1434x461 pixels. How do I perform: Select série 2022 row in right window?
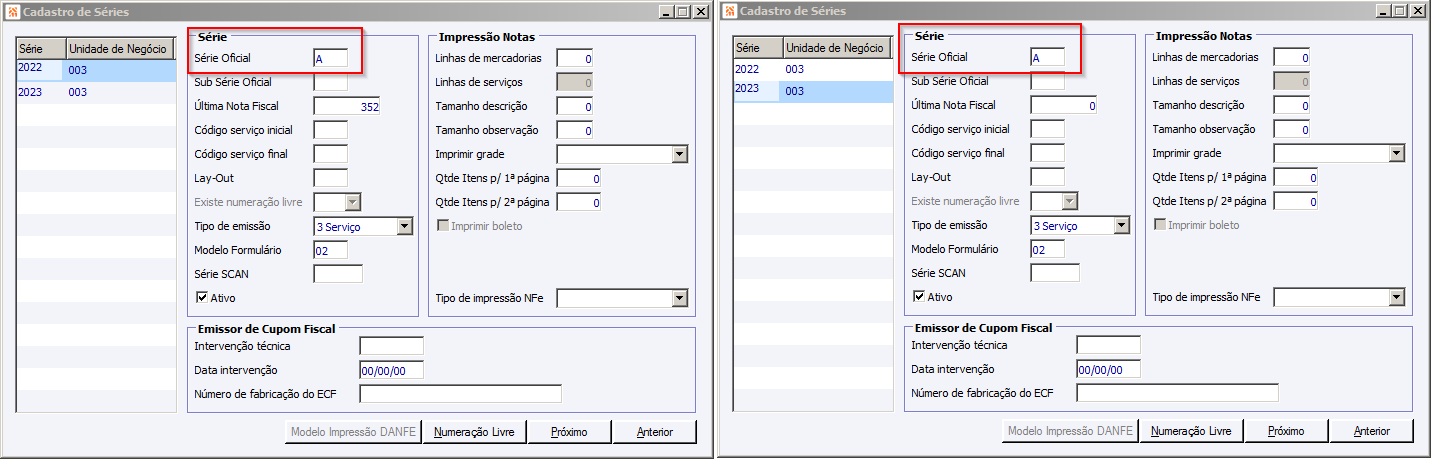click(813, 69)
